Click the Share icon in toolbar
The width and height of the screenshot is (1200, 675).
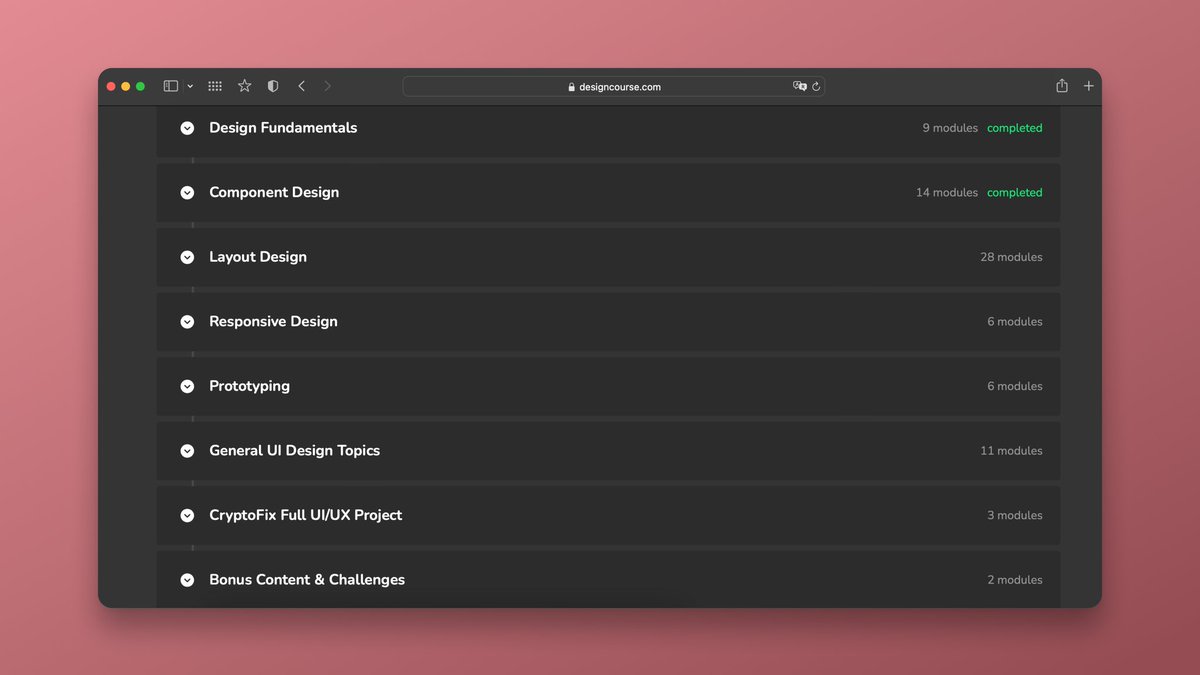click(1062, 86)
